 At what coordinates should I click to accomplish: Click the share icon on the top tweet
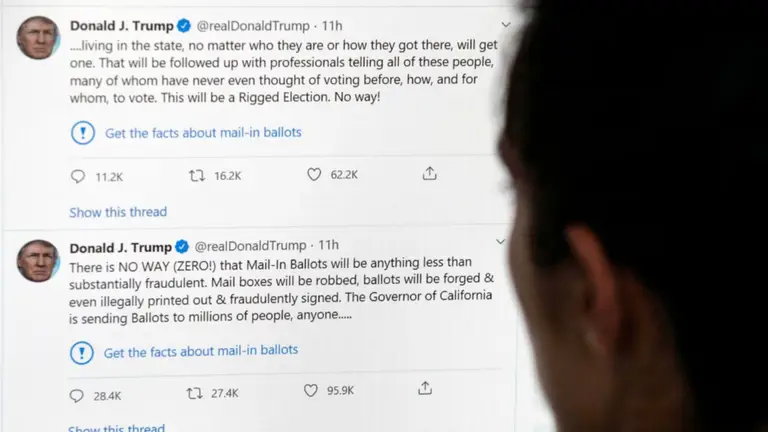[430, 173]
